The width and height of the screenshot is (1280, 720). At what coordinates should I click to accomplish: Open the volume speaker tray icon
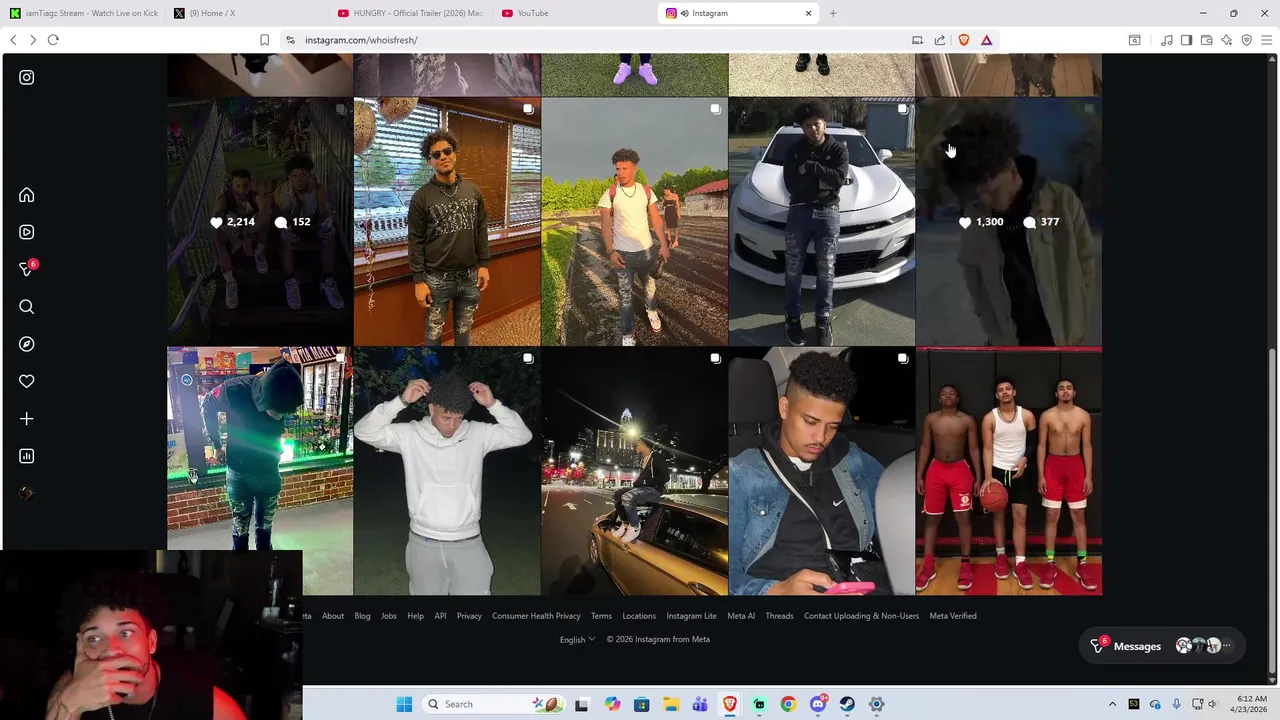coord(1211,704)
